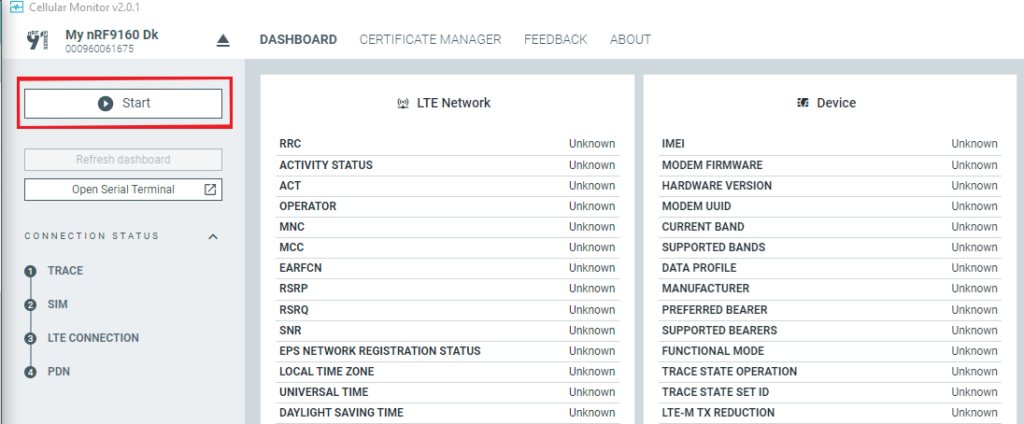Click the play icon inside Start button

[x=106, y=103]
